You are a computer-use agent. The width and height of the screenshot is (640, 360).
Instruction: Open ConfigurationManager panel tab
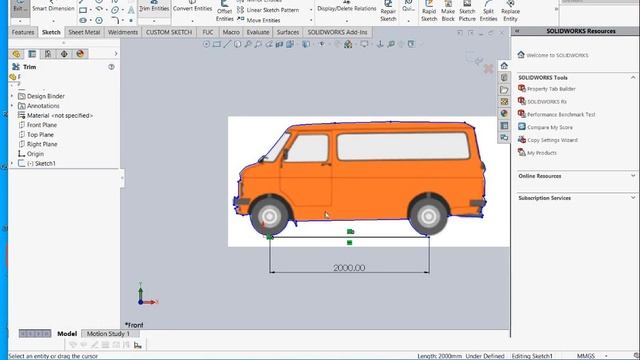coord(48,54)
